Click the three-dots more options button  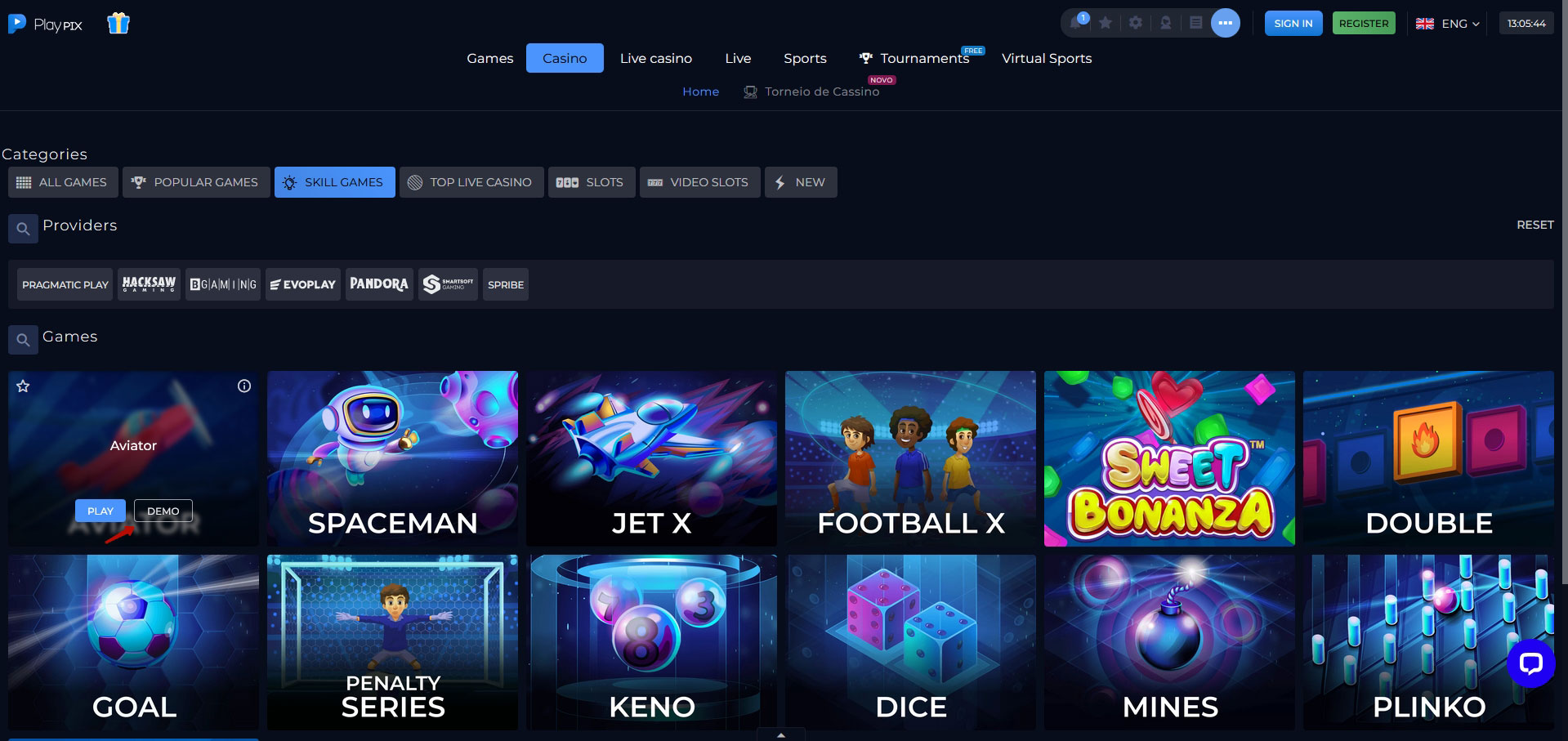(1225, 23)
